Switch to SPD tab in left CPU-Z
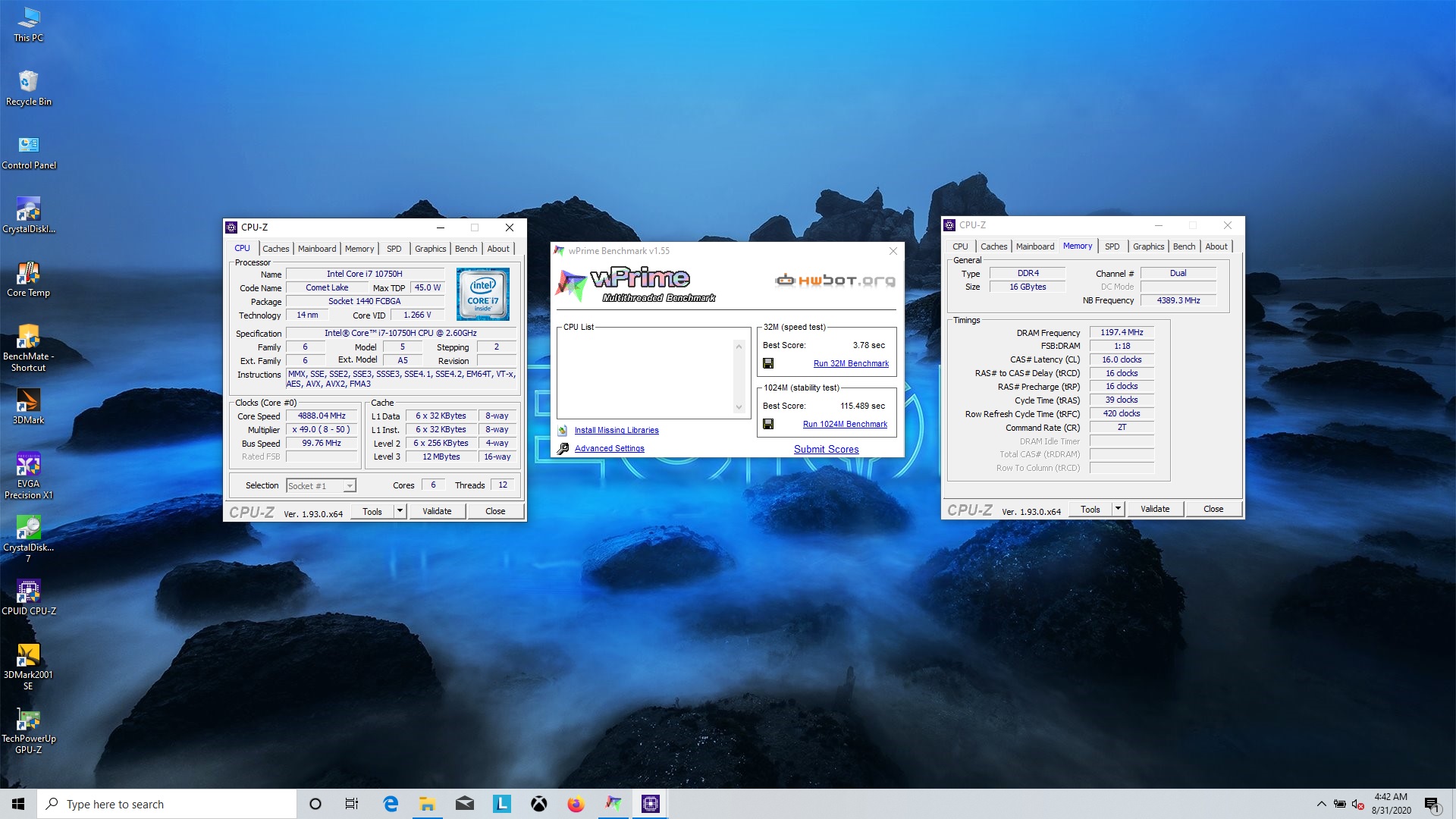This screenshot has width=1456, height=819. pos(394,249)
